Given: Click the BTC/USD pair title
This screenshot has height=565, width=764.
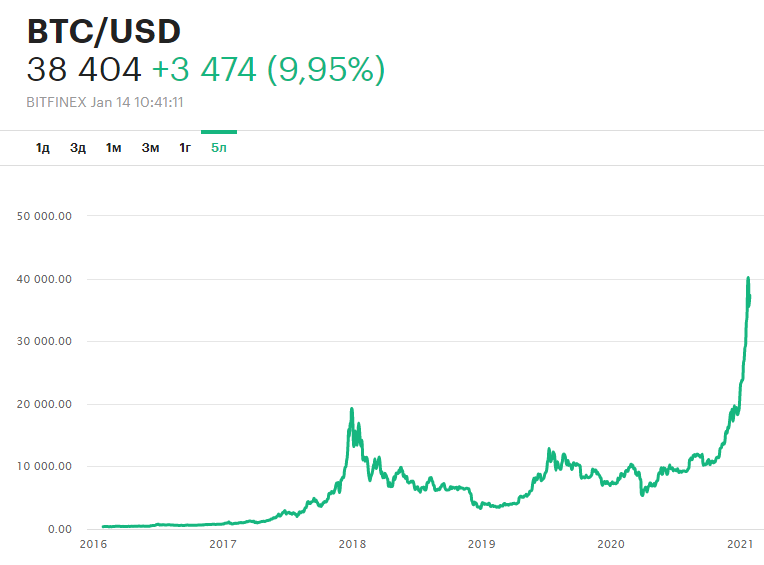Looking at the screenshot, I should [104, 31].
